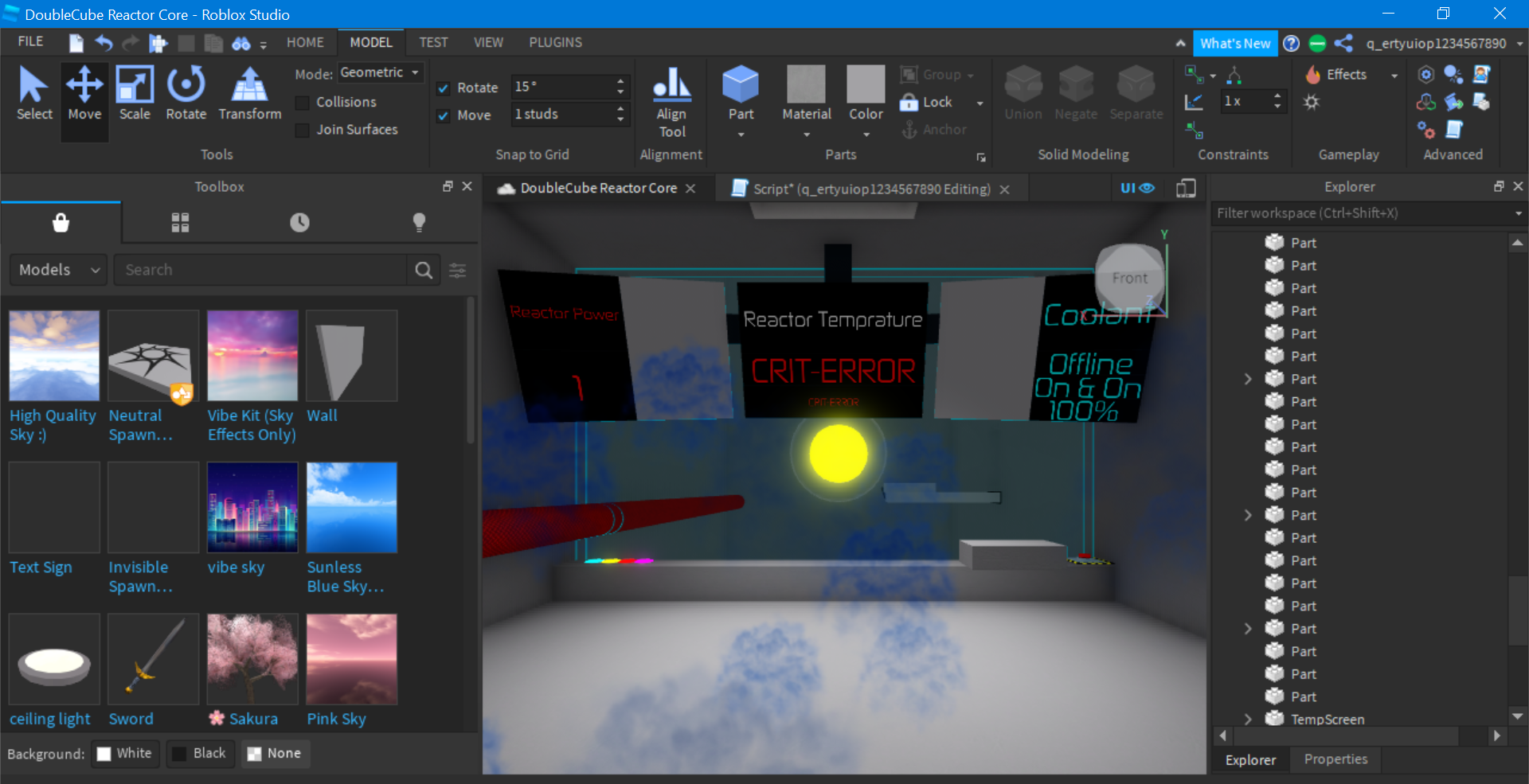Uncheck the Join Surfaces option

click(x=302, y=130)
